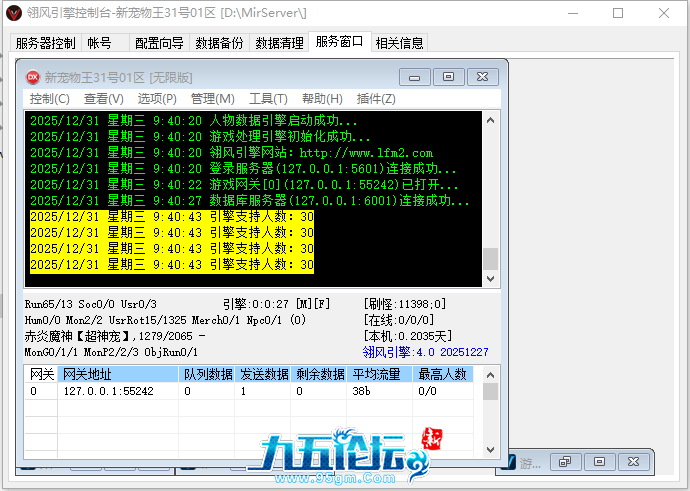
Task: Open the 管理(M) menu
Action: [x=212, y=99]
